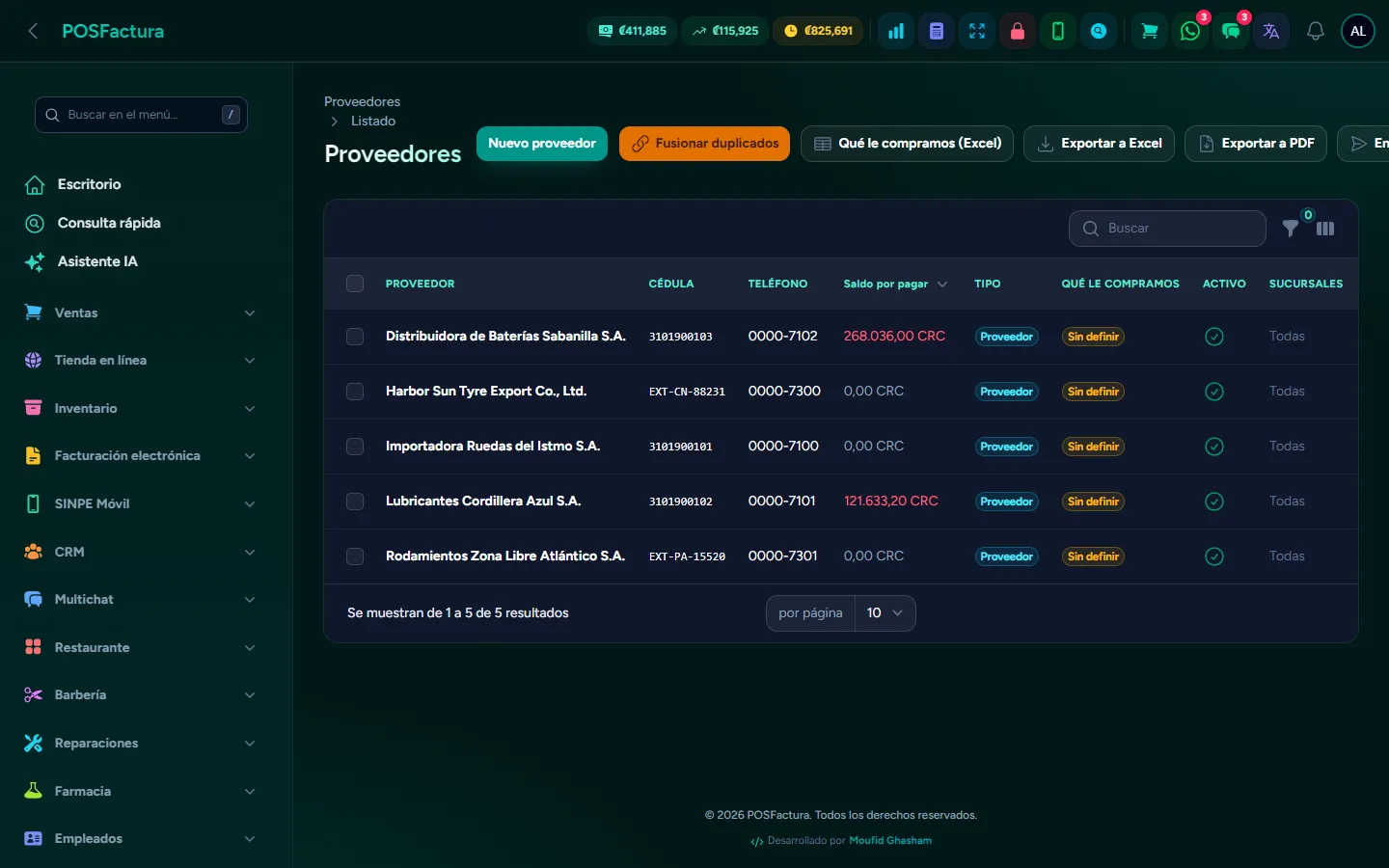Open column visibility icon in table
Image resolution: width=1389 pixels, height=868 pixels.
click(1325, 229)
